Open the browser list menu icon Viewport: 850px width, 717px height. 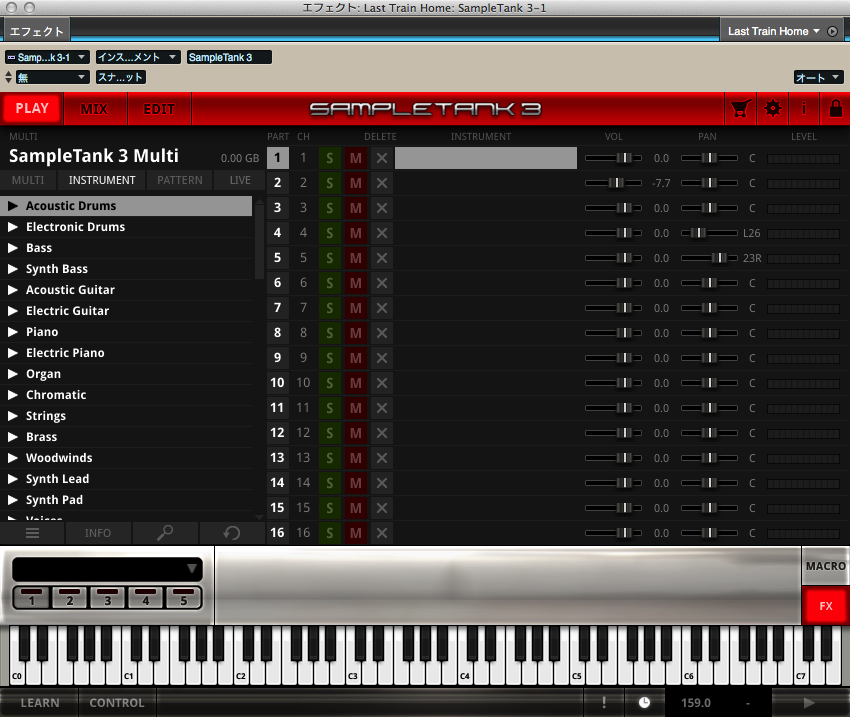(x=33, y=533)
